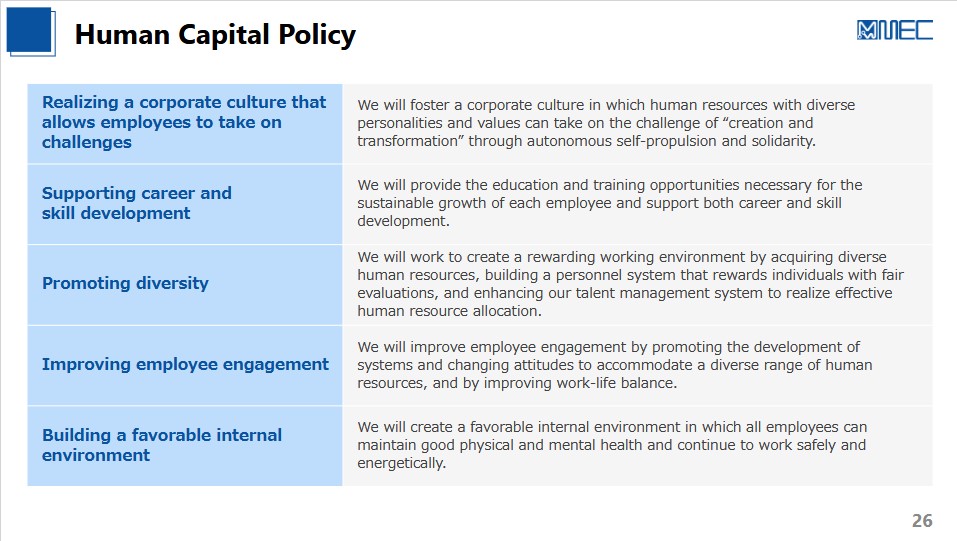The height and width of the screenshot is (541, 957).
Task: Click the 'Building a favorable internal environment' cell
Action: point(184,446)
